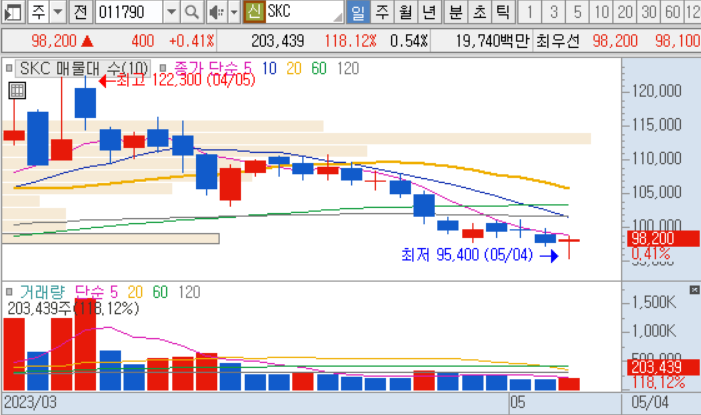The width and height of the screenshot is (701, 415).
Task: Click the SKC stock name field
Action: pyautogui.click(x=305, y=12)
